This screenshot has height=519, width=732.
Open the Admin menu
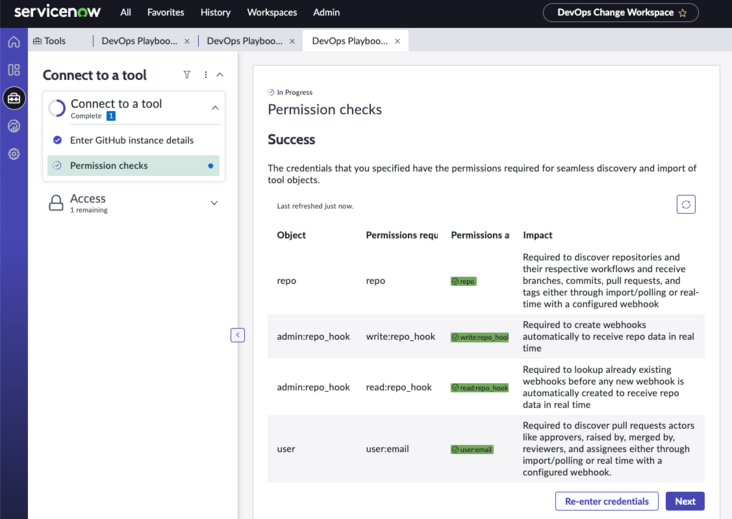(x=326, y=13)
